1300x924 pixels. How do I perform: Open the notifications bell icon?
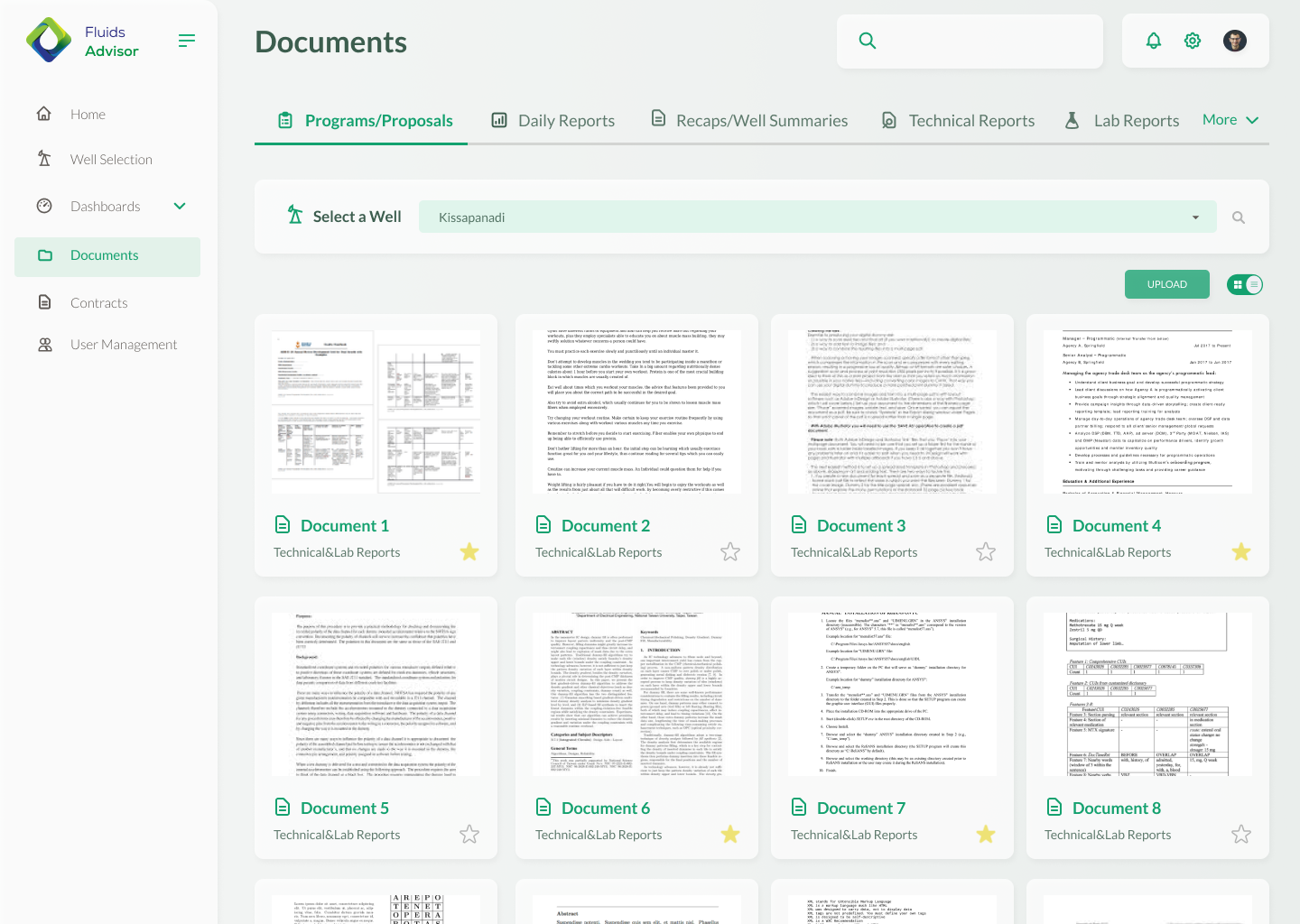1153,41
